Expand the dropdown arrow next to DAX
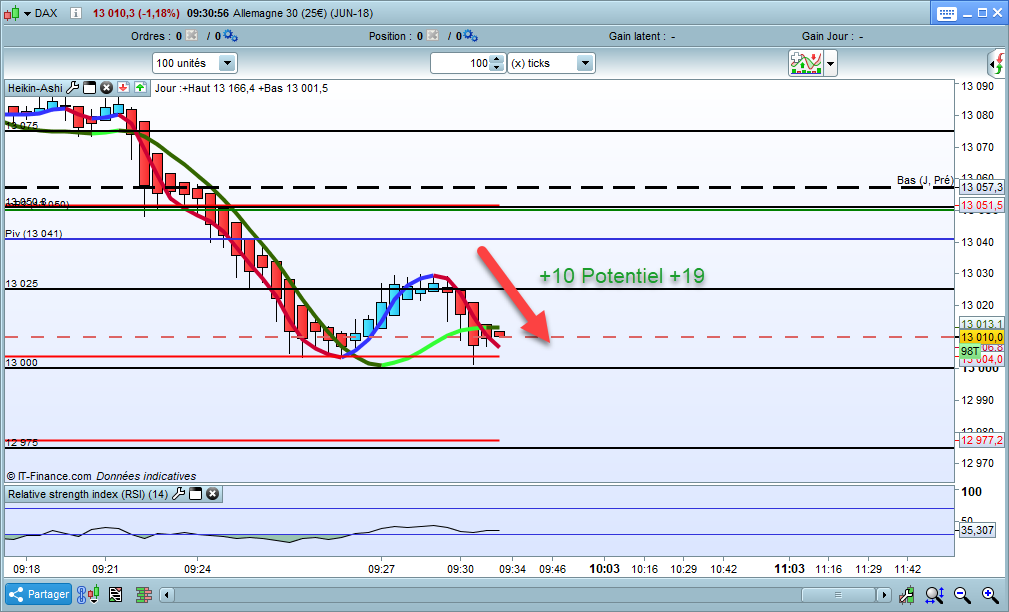 pos(28,14)
